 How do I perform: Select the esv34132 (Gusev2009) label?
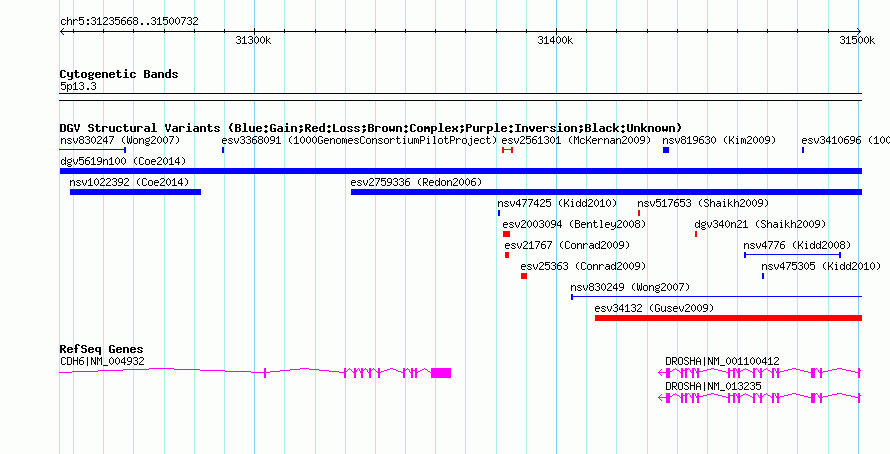click(x=654, y=308)
